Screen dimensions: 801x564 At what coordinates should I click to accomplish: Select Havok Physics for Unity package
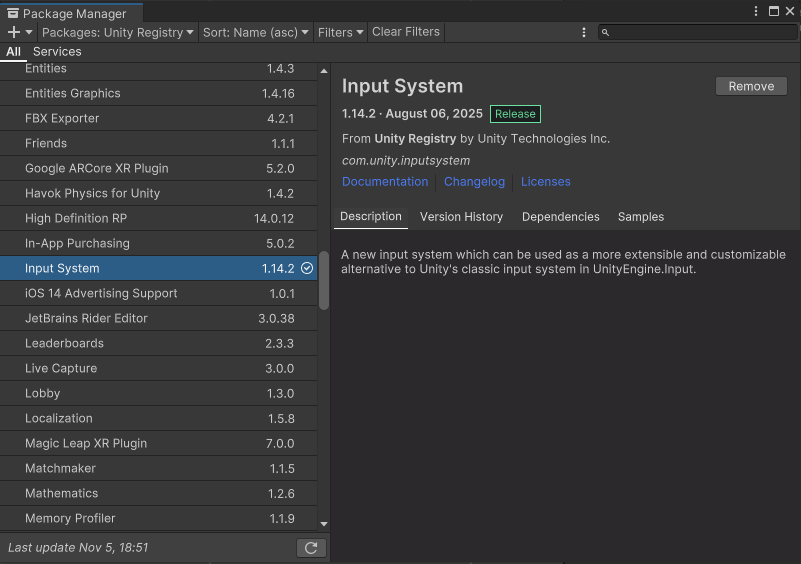(x=158, y=194)
